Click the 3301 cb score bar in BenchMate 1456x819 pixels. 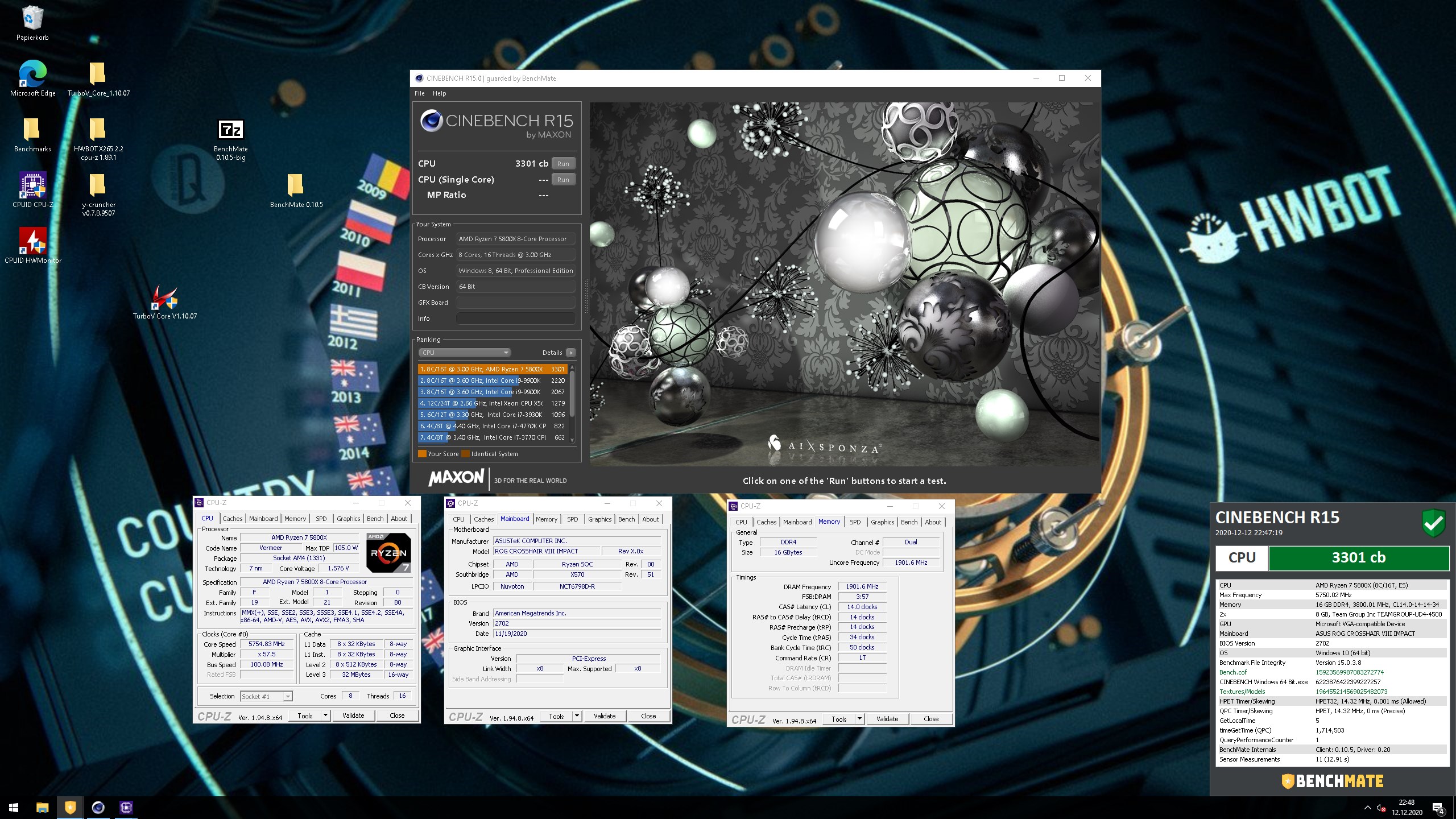click(x=1359, y=558)
